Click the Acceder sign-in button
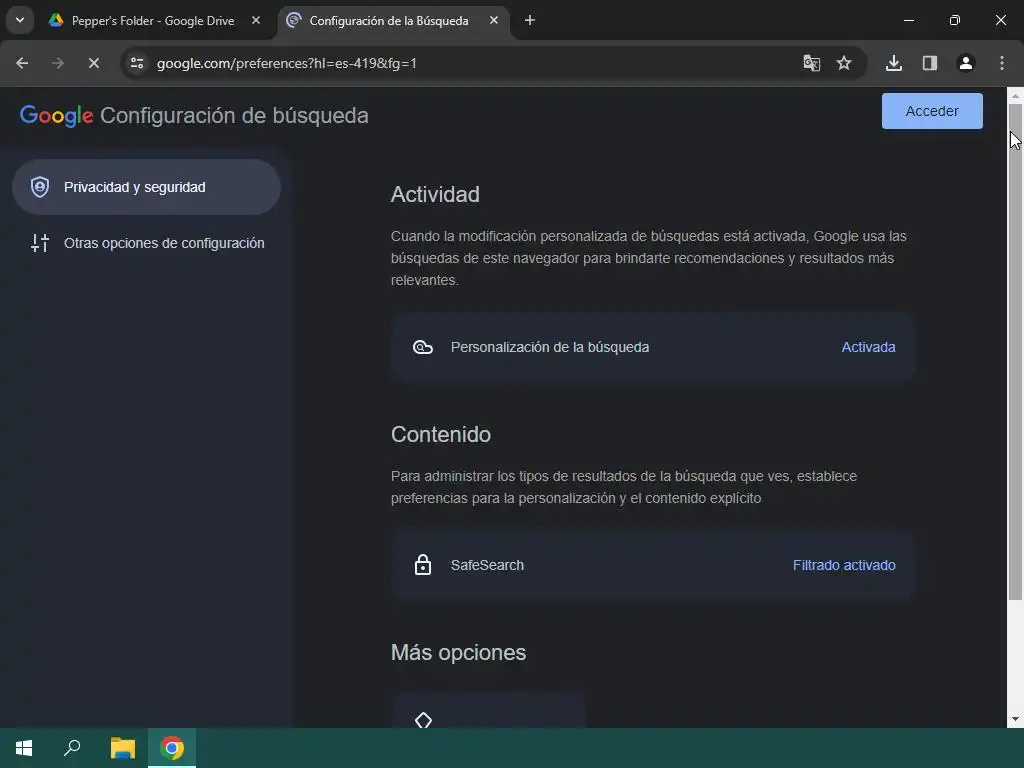The image size is (1024, 768). [x=932, y=111]
